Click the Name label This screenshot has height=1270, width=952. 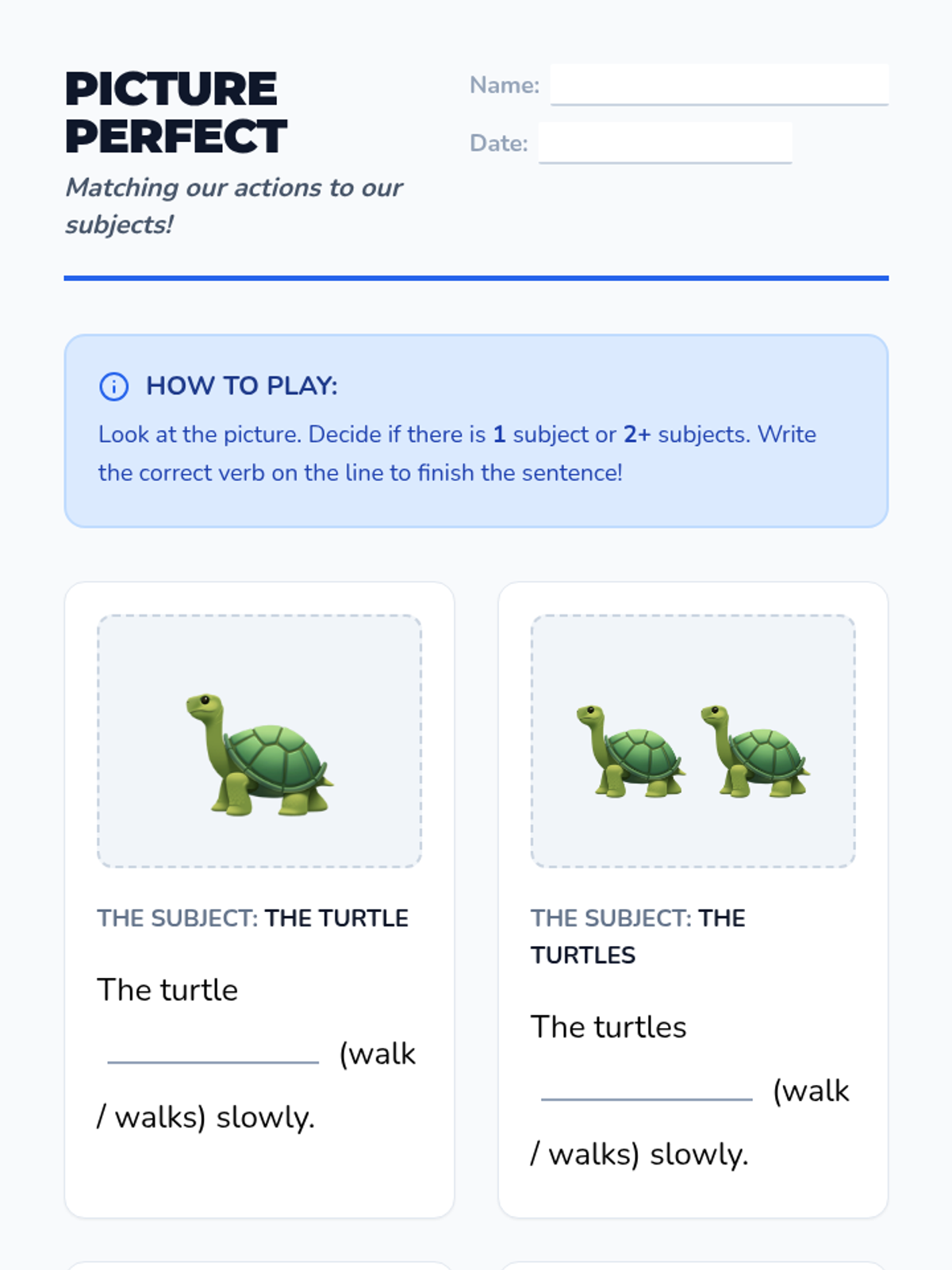pyautogui.click(x=504, y=85)
